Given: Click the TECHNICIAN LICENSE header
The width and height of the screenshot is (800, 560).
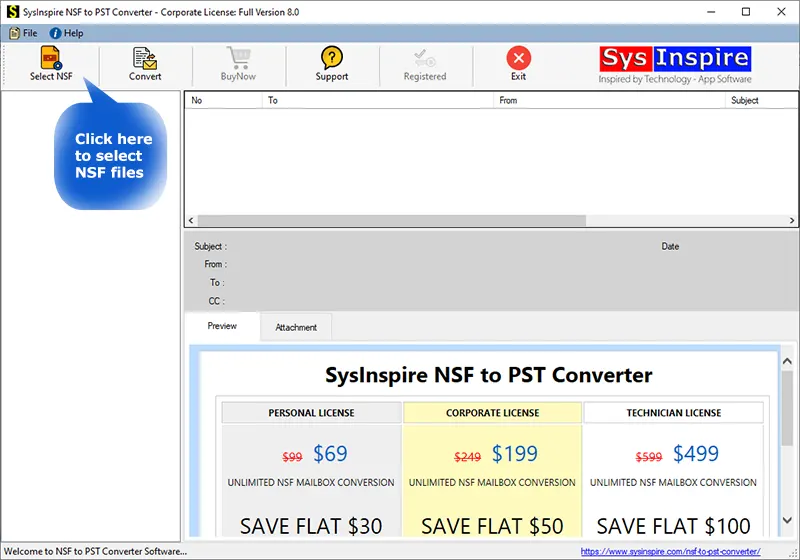Looking at the screenshot, I should 673,413.
